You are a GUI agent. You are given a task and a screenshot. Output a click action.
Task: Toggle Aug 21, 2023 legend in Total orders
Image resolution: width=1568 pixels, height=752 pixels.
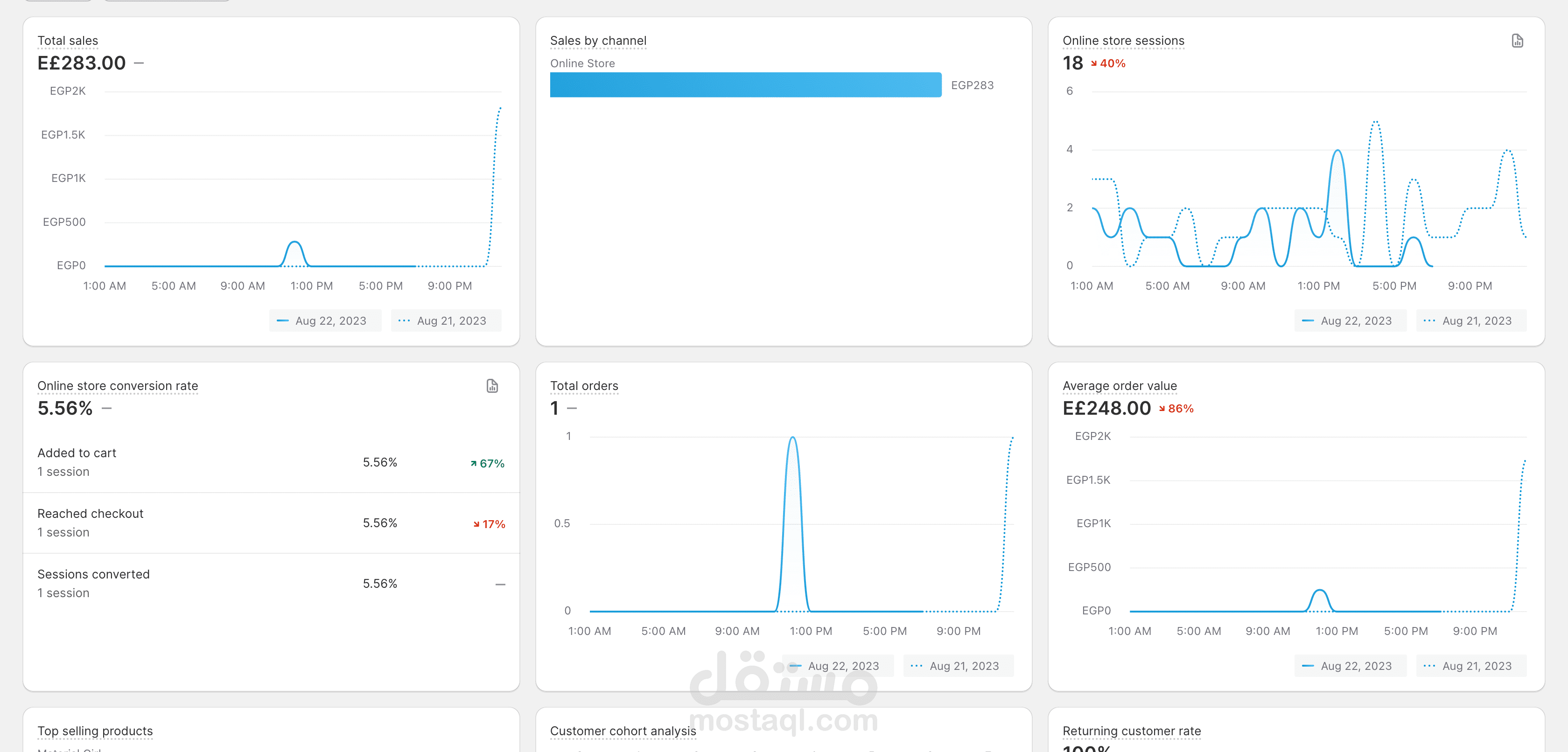point(958,666)
